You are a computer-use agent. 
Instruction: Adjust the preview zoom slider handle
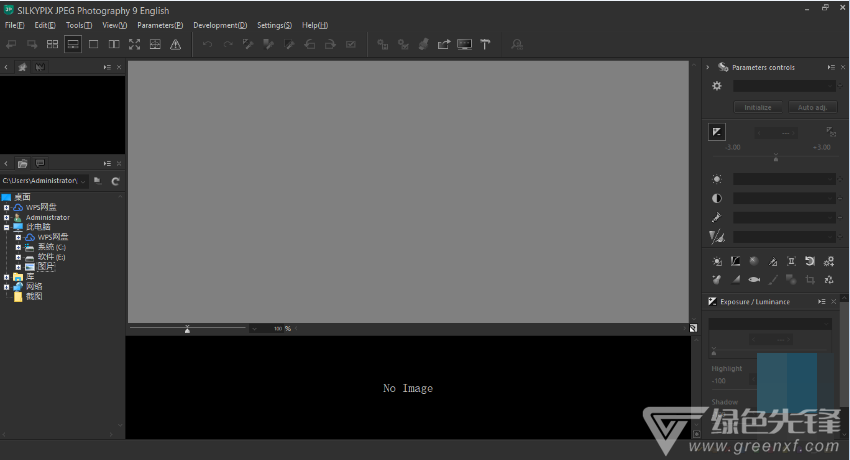pyautogui.click(x=187, y=329)
